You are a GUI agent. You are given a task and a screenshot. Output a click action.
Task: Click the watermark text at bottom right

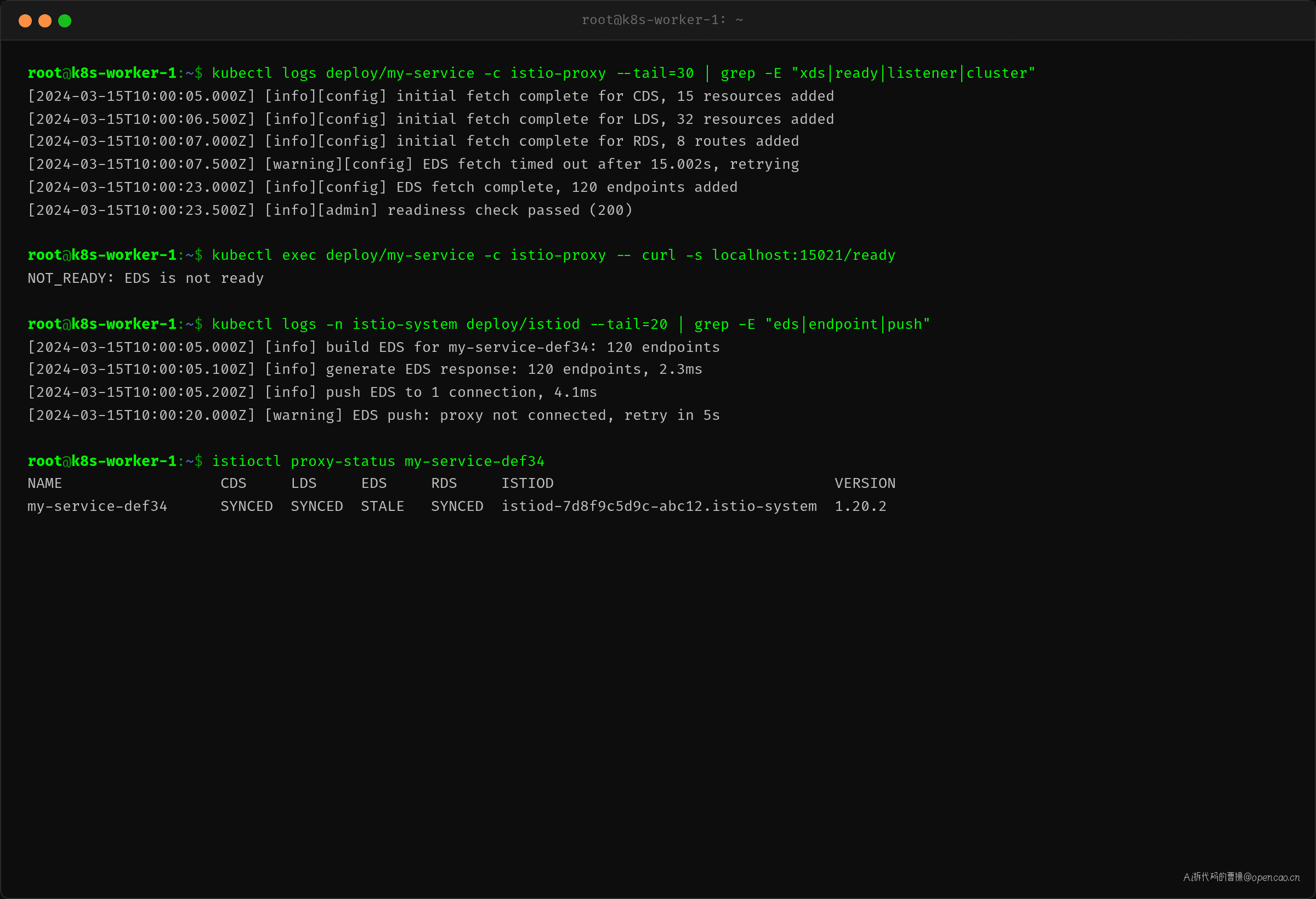point(1241,877)
